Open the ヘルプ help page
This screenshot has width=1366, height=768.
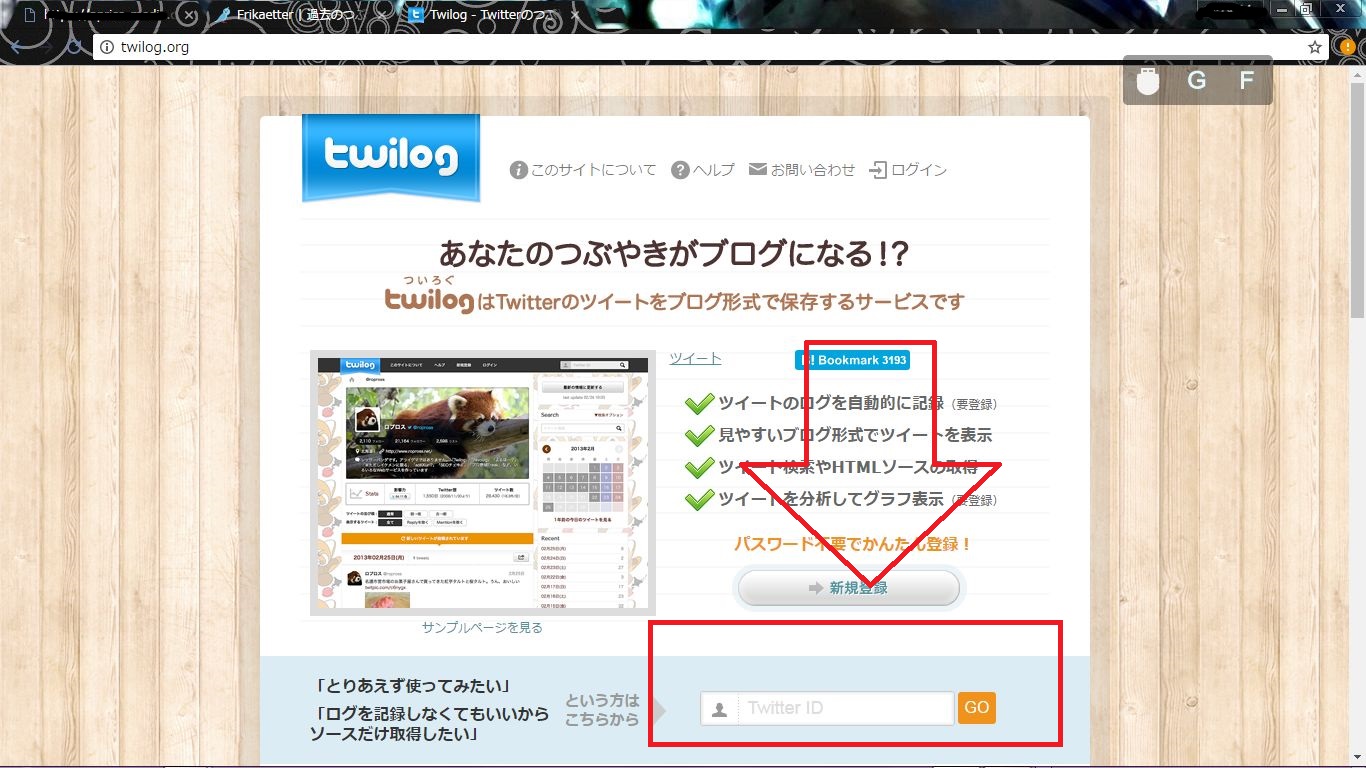coord(702,170)
